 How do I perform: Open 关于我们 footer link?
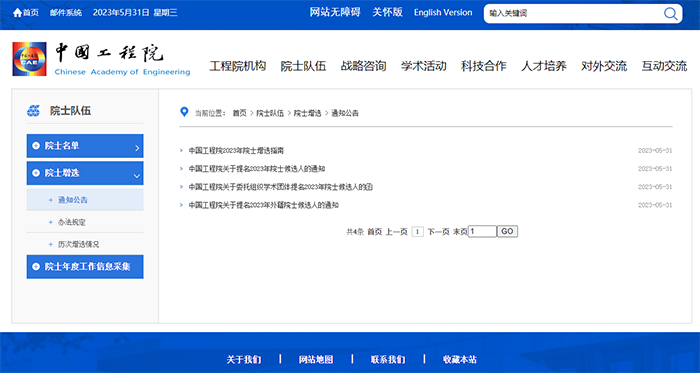(244, 360)
